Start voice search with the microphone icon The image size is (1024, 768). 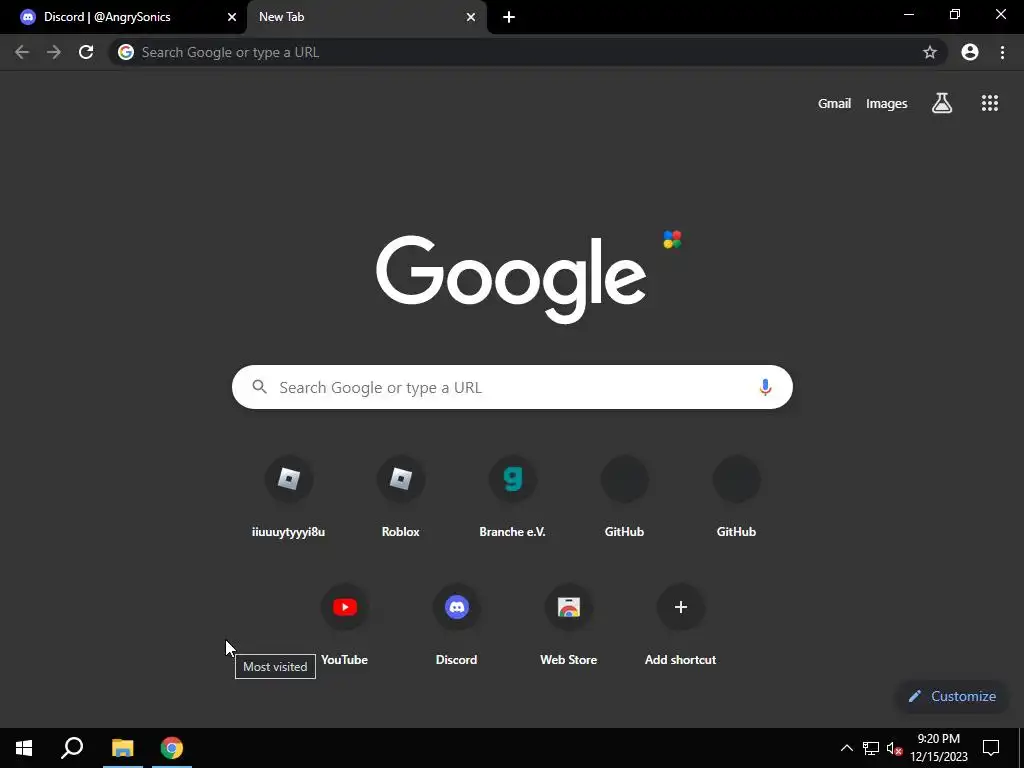pyautogui.click(x=765, y=387)
